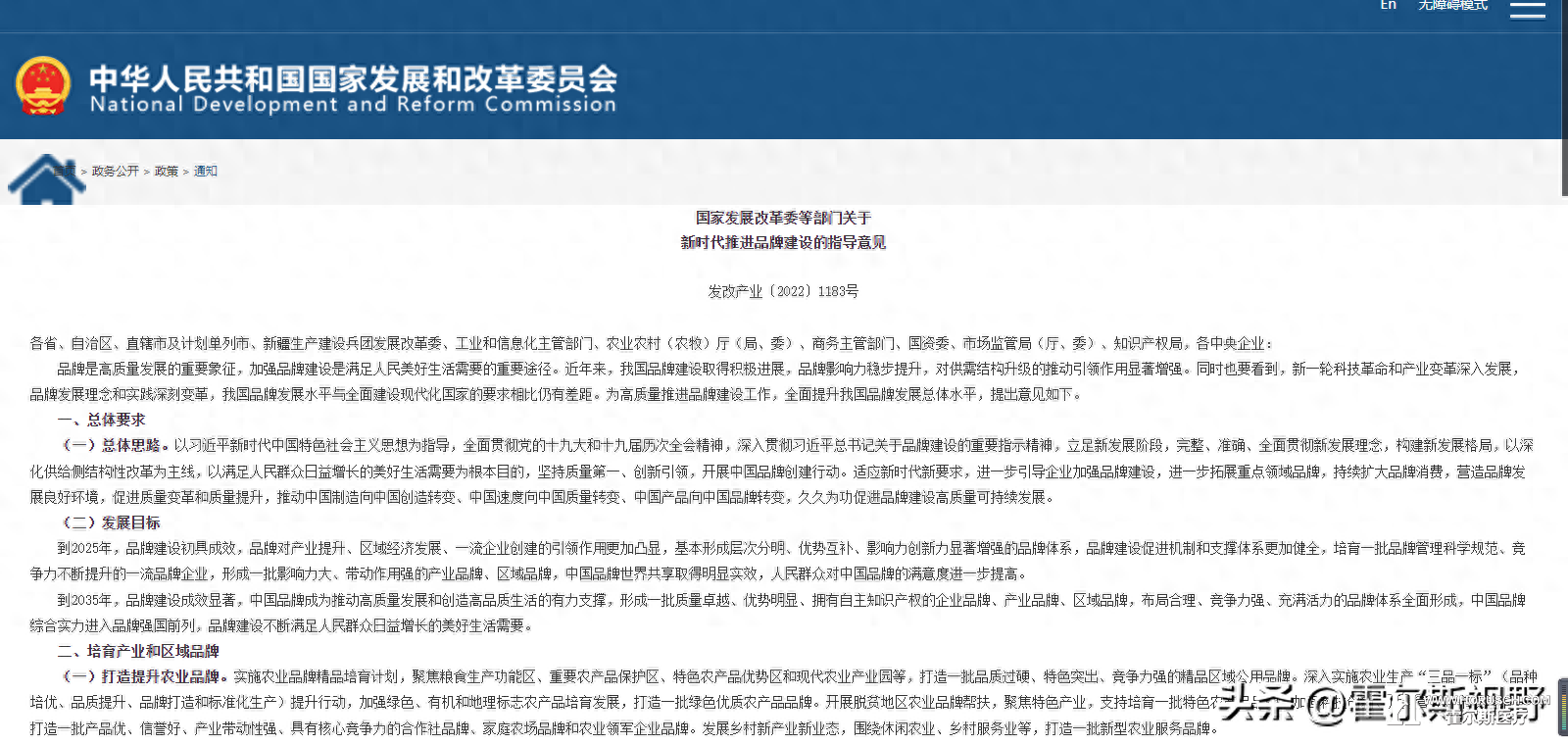Open 通知 breadcrumb link
The height and width of the screenshot is (745, 1568).
tap(206, 171)
